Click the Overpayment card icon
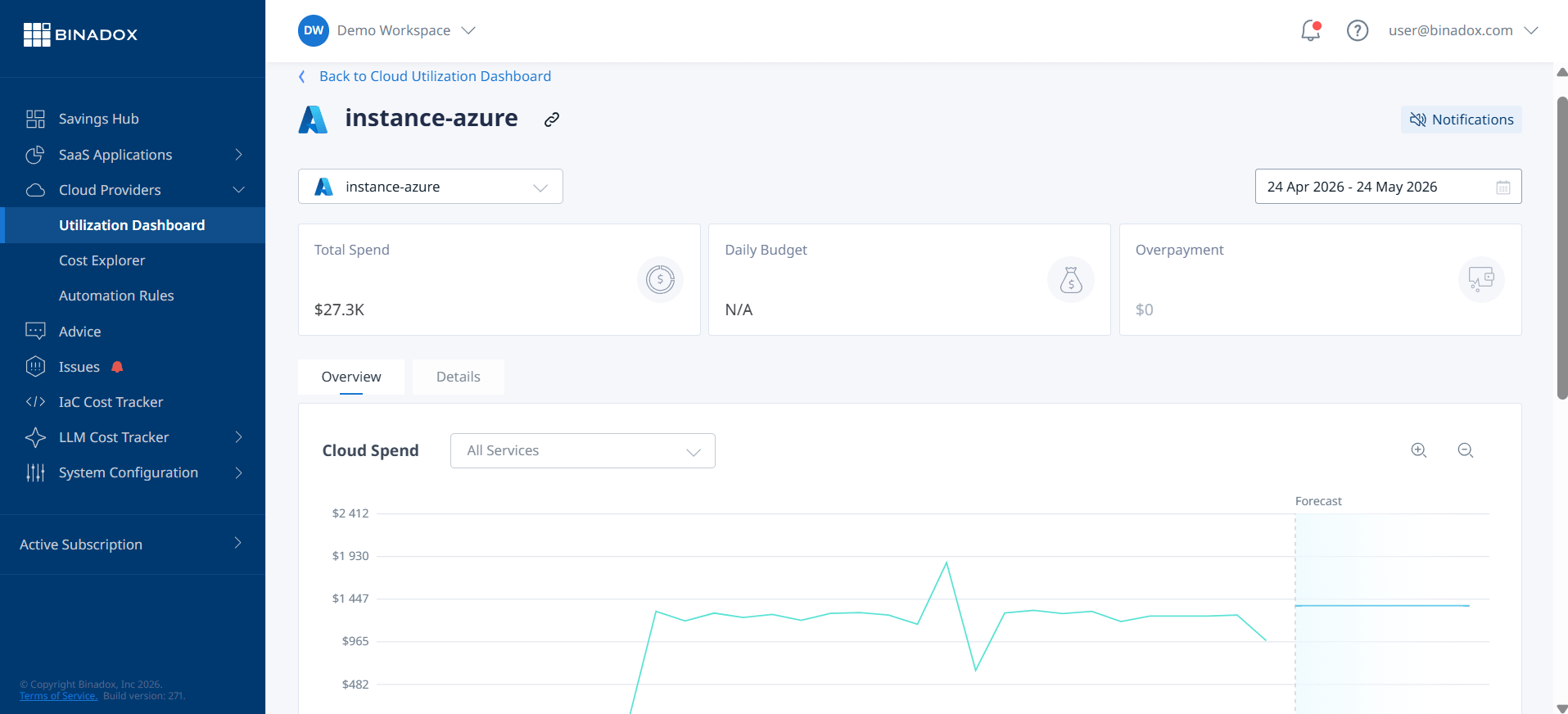Screen dimensions: 1568x714 coord(1481,279)
